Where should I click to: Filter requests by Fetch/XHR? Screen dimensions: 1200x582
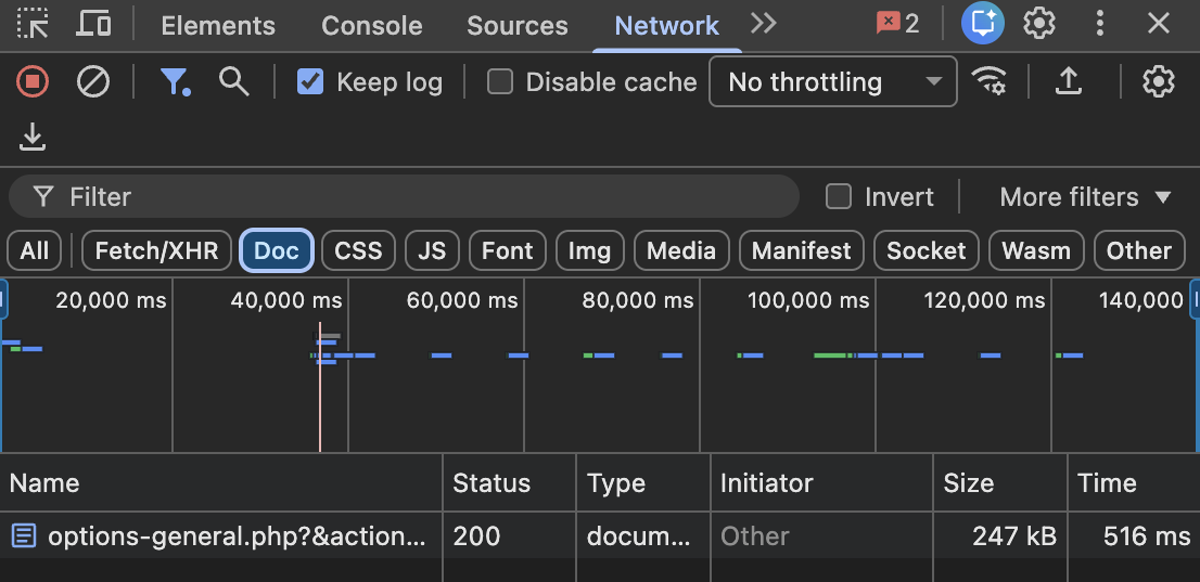[157, 251]
